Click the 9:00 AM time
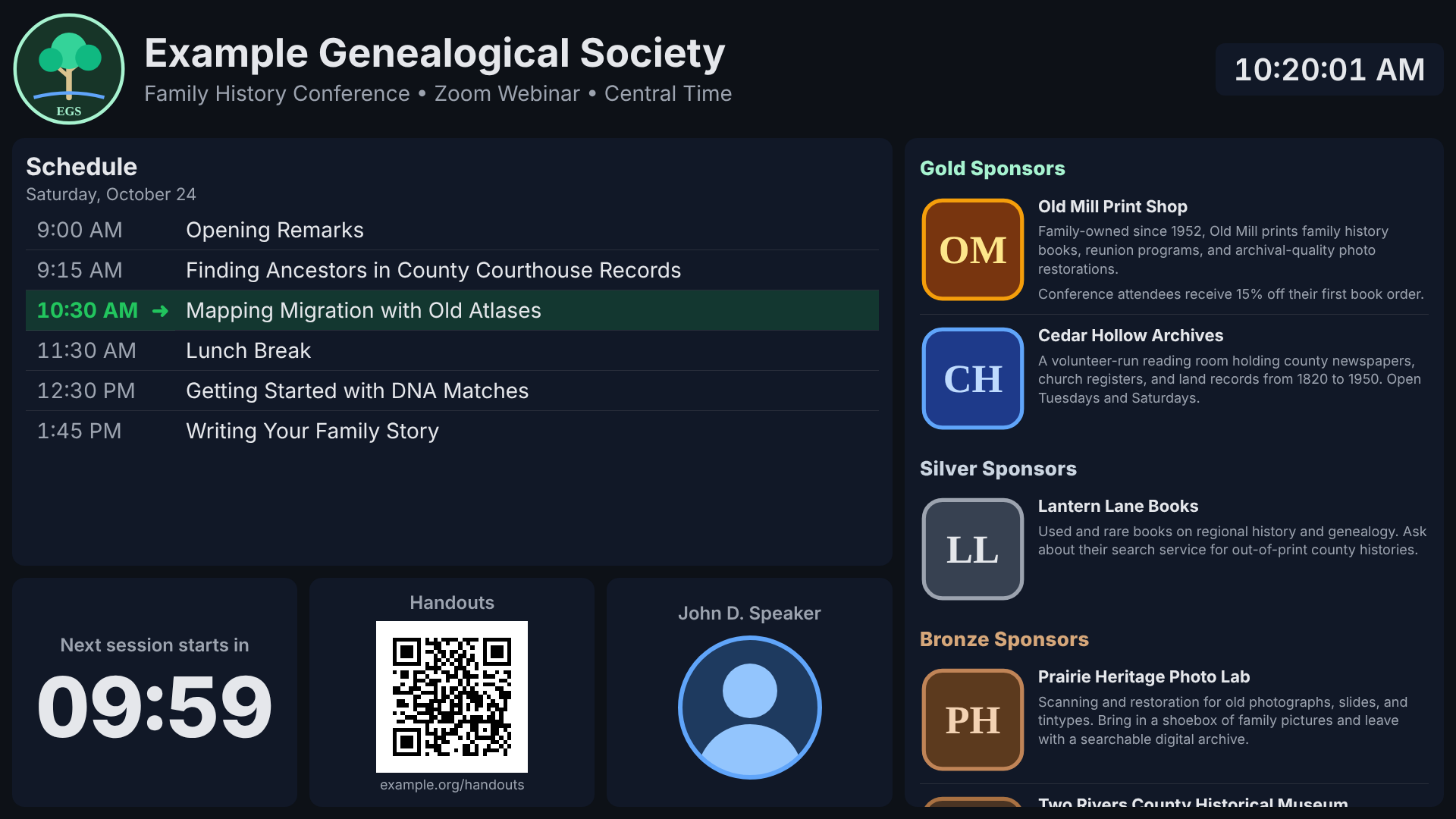 click(80, 230)
